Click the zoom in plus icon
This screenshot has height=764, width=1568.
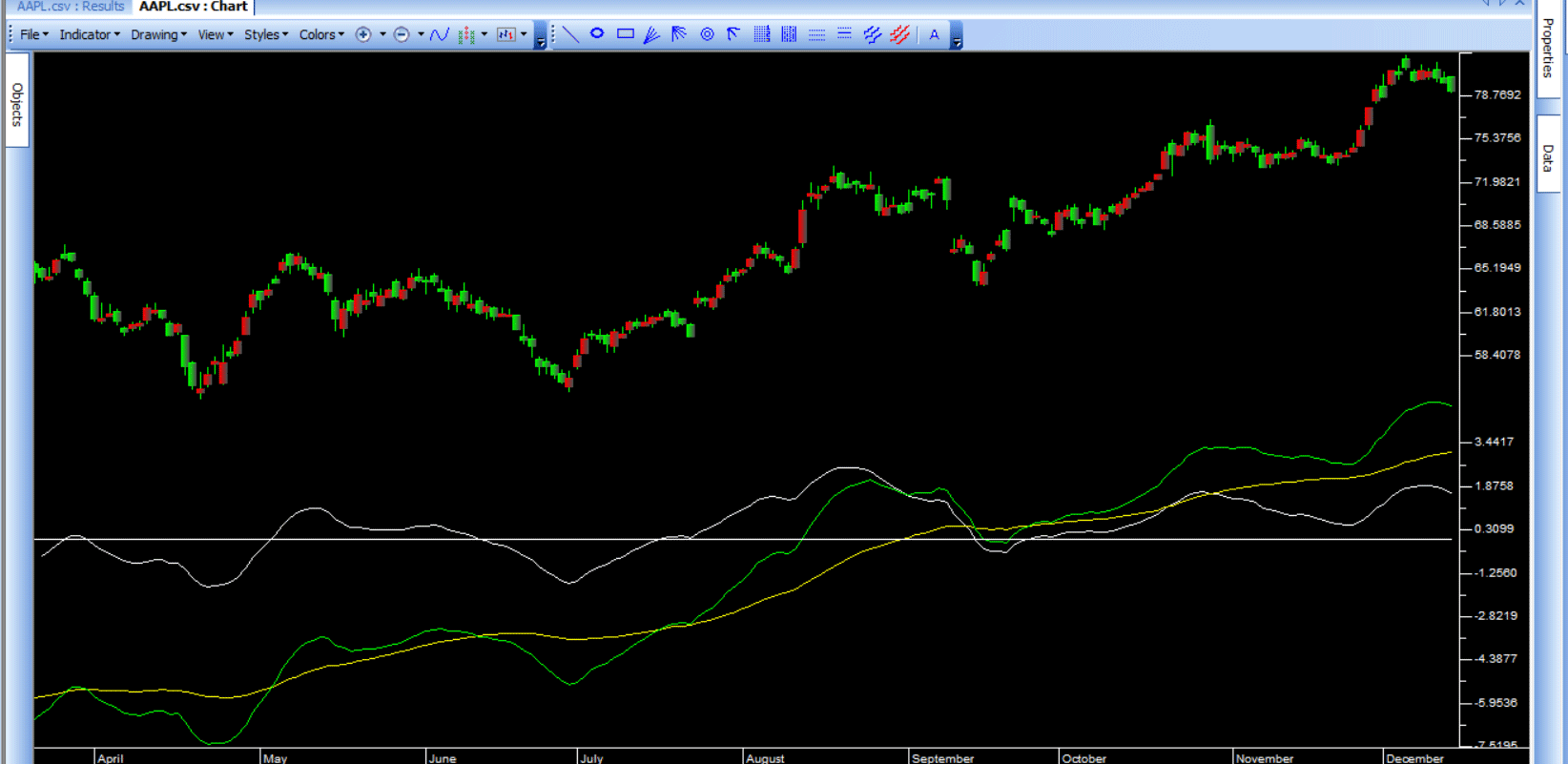click(363, 34)
